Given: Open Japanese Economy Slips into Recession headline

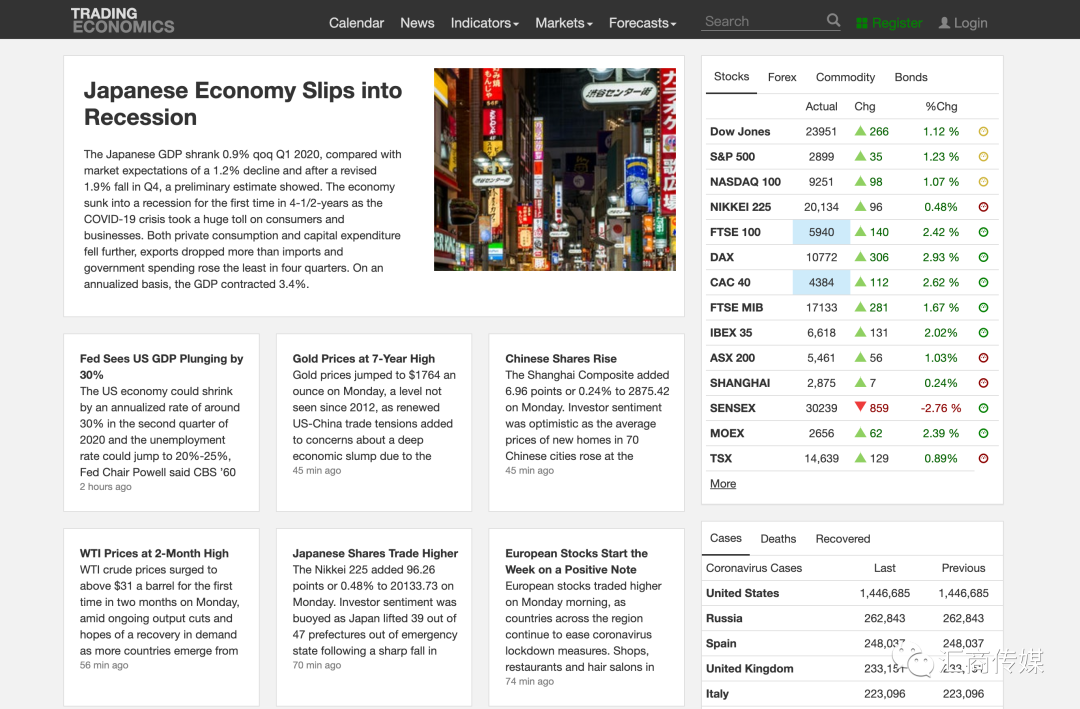Looking at the screenshot, I should coord(242,103).
